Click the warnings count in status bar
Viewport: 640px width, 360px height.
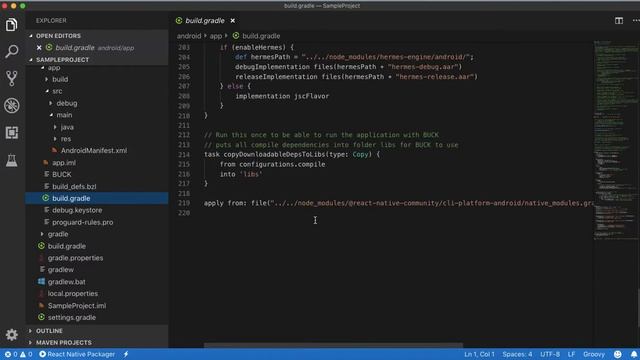pos(26,354)
